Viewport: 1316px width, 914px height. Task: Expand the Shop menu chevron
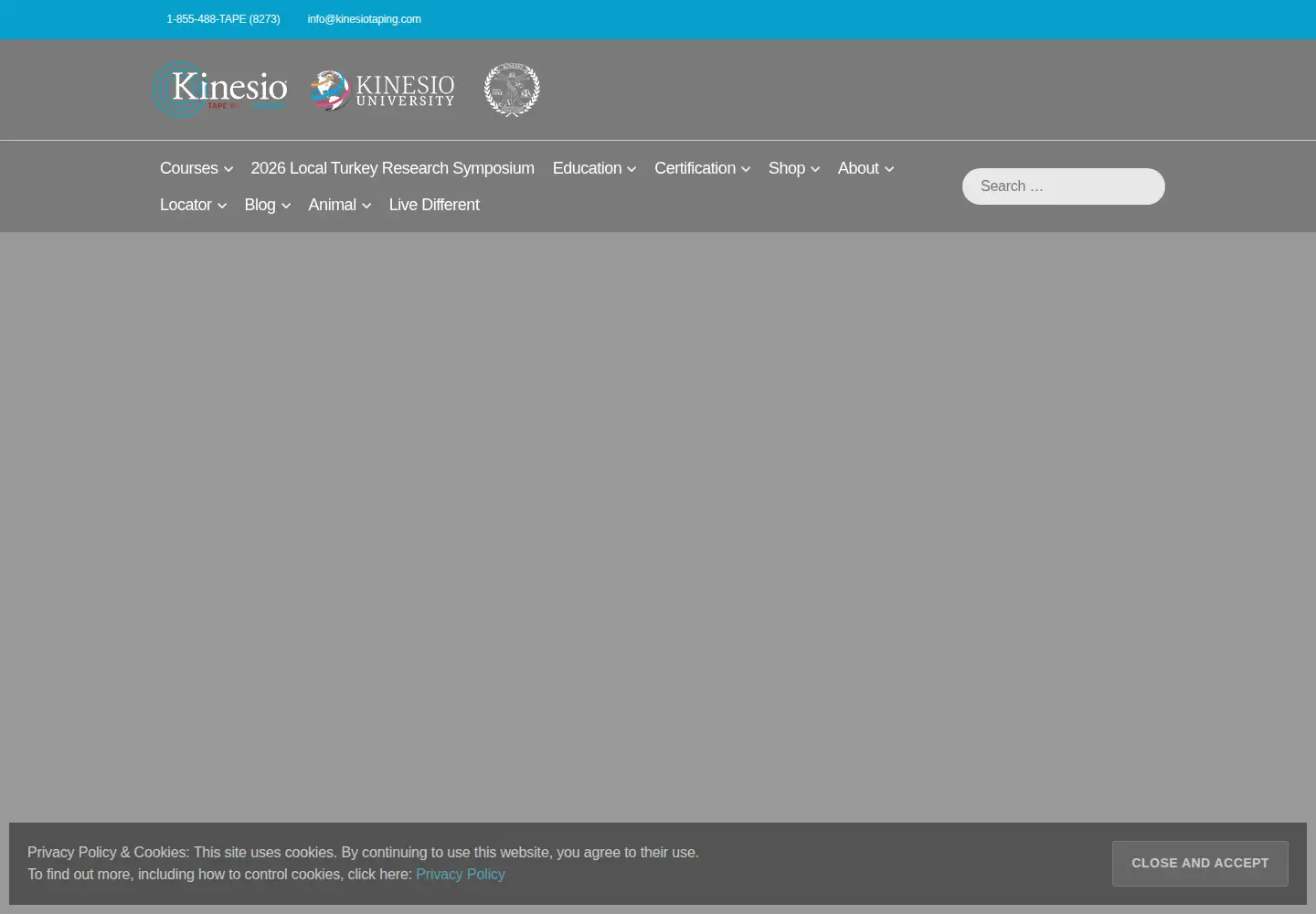[x=815, y=169]
